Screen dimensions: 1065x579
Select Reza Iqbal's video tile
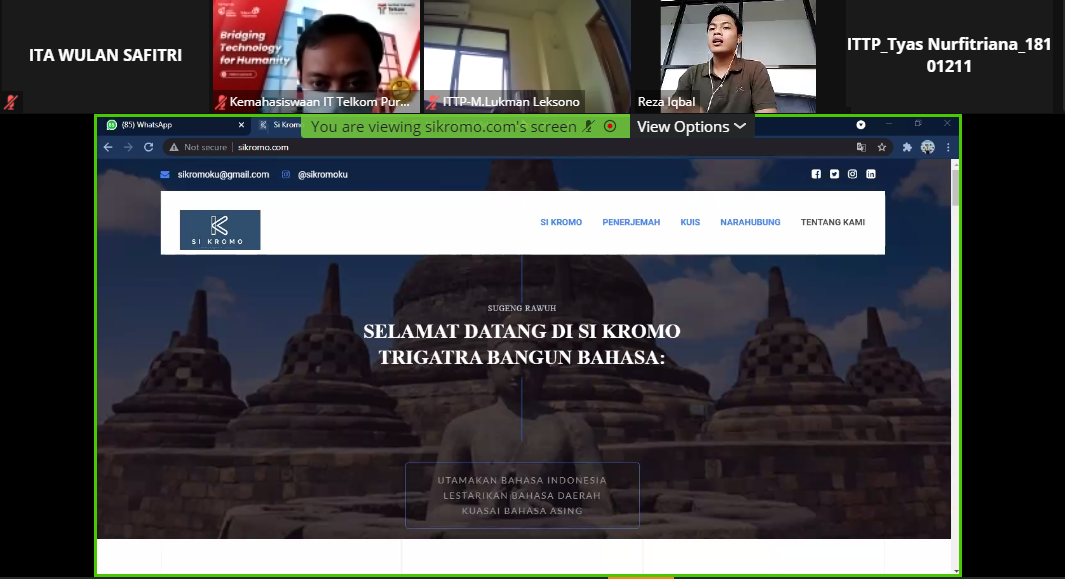click(x=738, y=56)
